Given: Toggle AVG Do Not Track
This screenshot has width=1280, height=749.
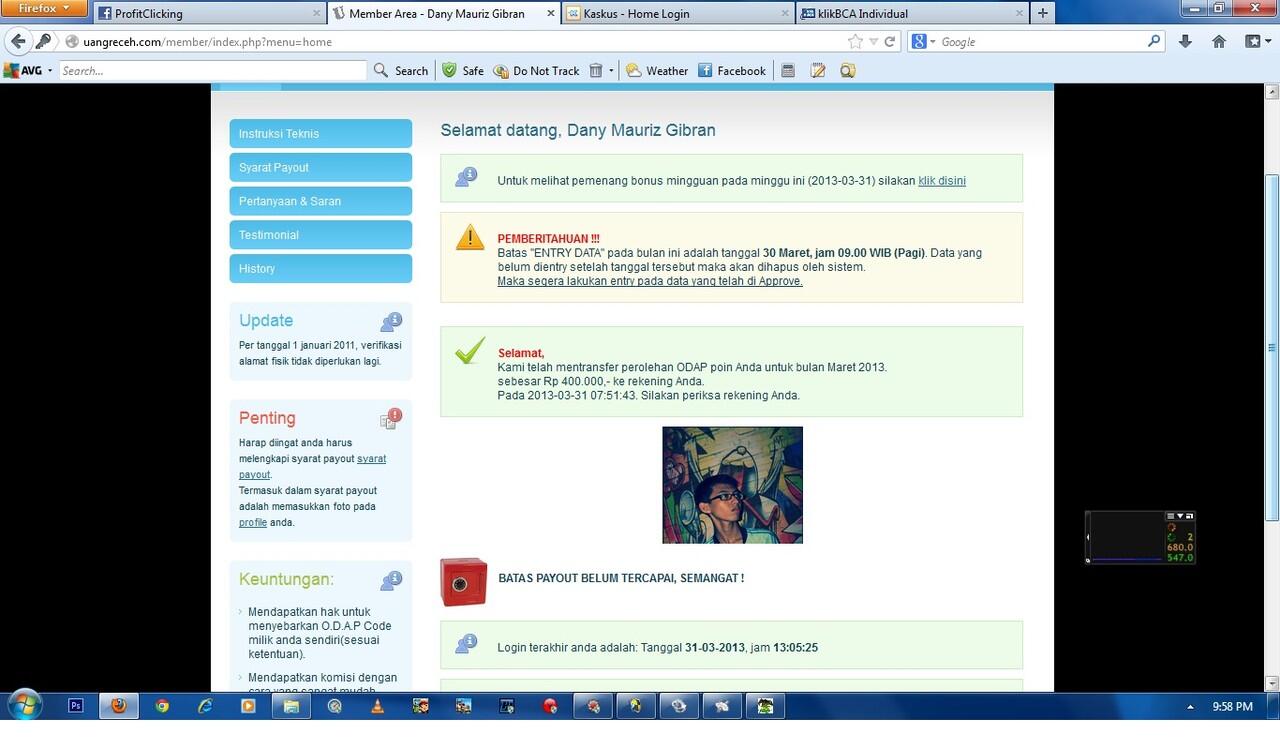Looking at the screenshot, I should pyautogui.click(x=536, y=71).
